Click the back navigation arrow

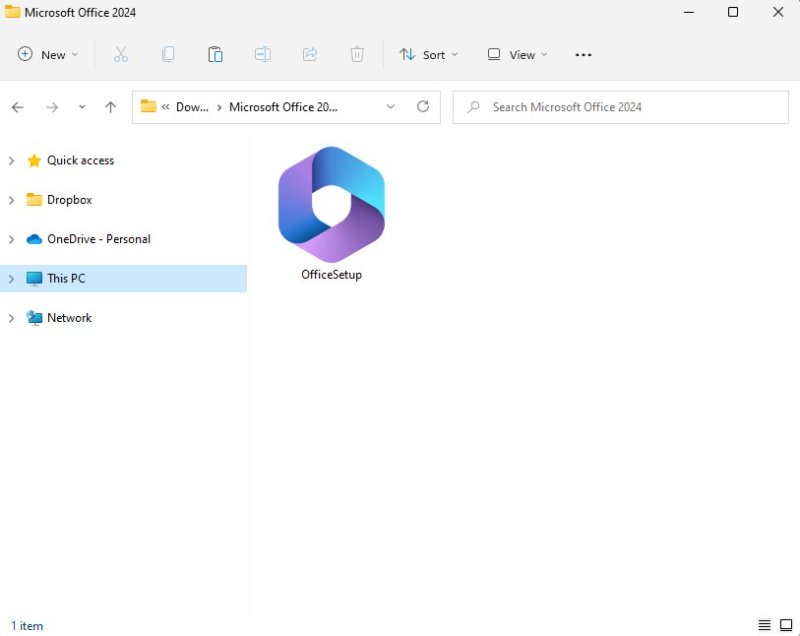point(17,106)
